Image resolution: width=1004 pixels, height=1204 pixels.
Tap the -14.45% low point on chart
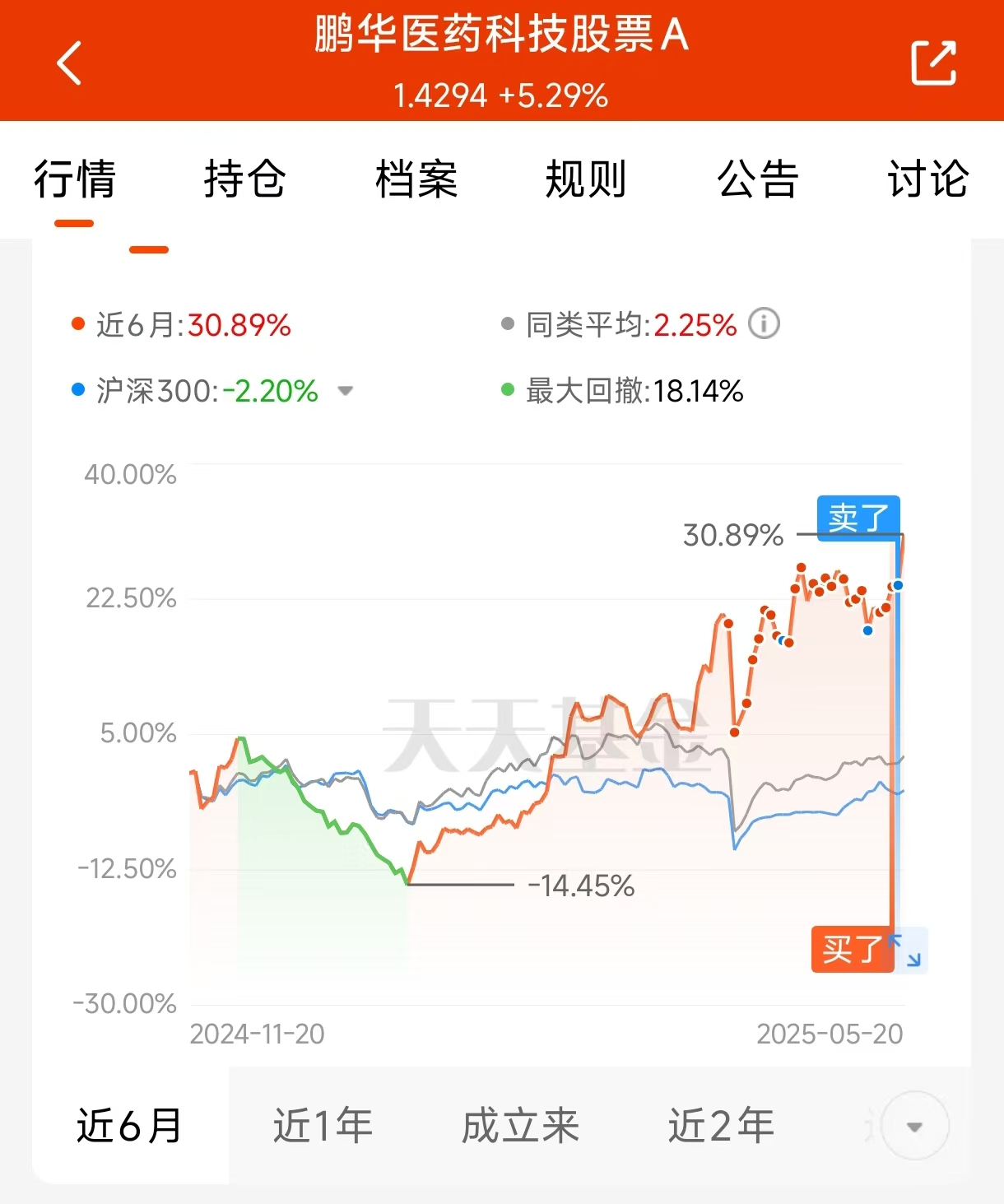click(407, 885)
